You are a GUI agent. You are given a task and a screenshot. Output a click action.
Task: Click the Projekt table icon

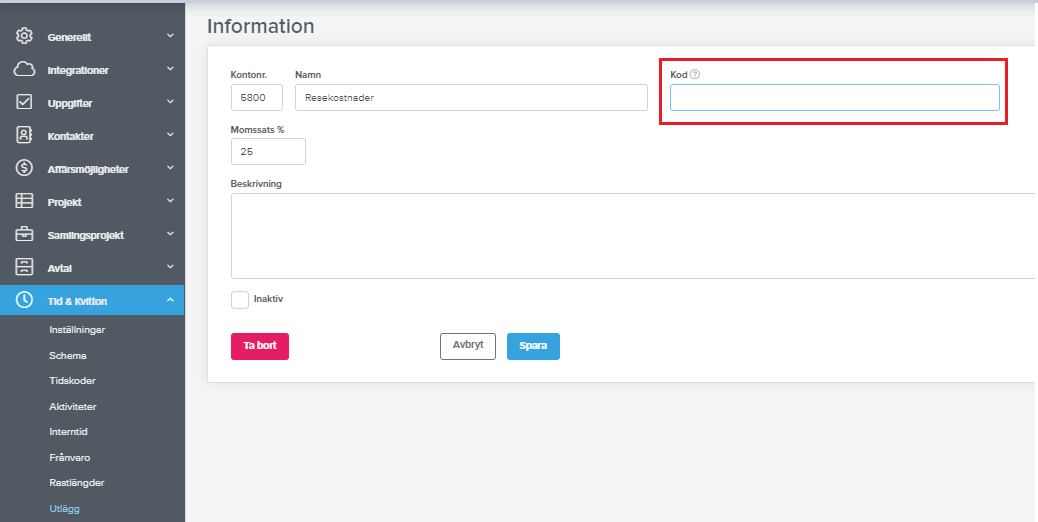tap(25, 202)
